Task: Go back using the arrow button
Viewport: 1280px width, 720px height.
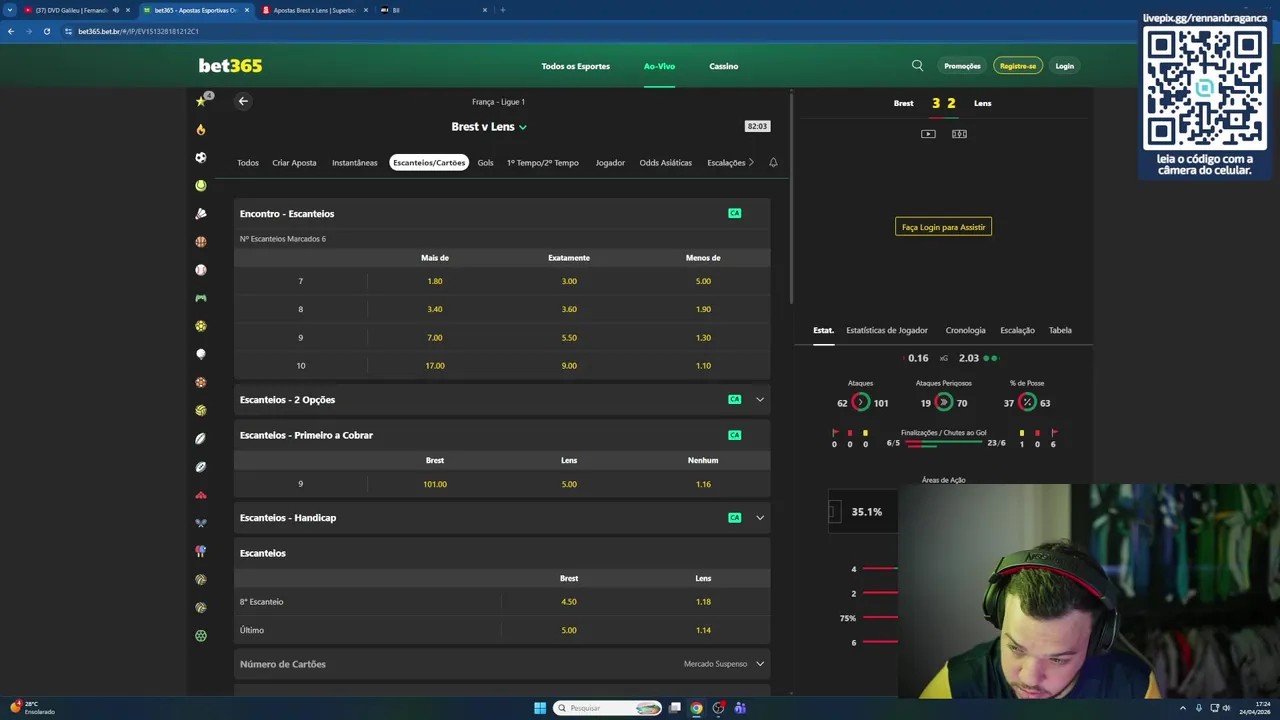Action: [x=243, y=101]
